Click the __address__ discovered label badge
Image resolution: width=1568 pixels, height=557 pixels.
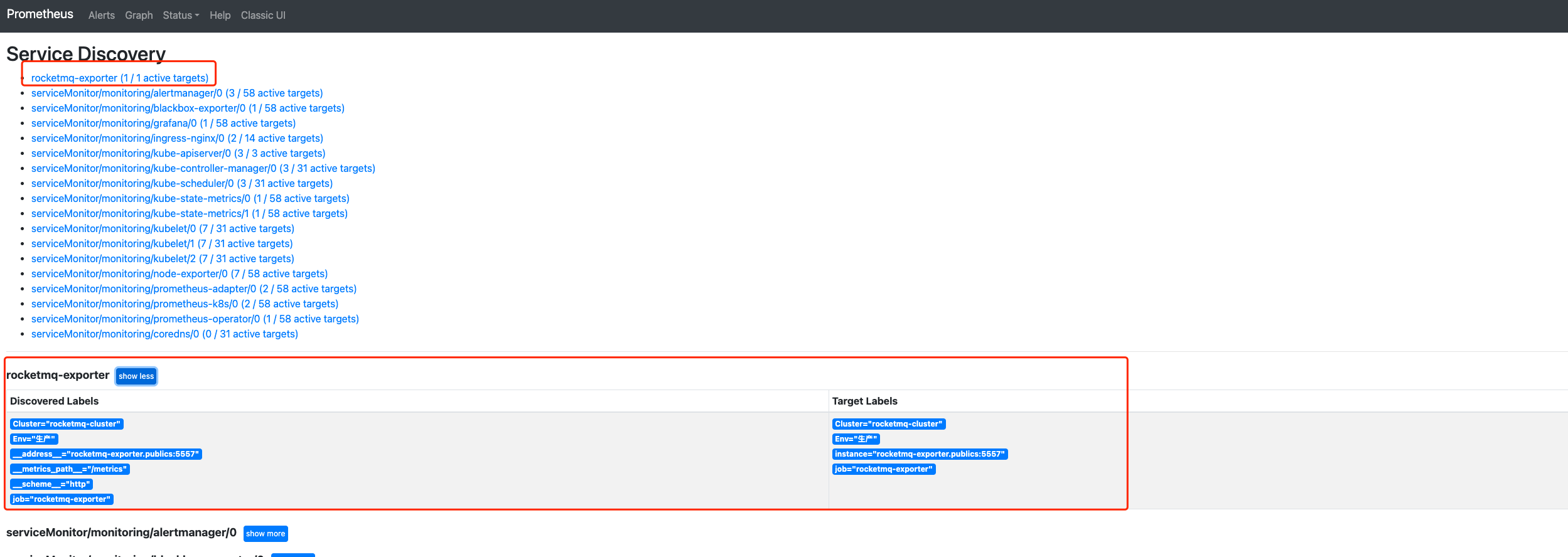(x=106, y=454)
